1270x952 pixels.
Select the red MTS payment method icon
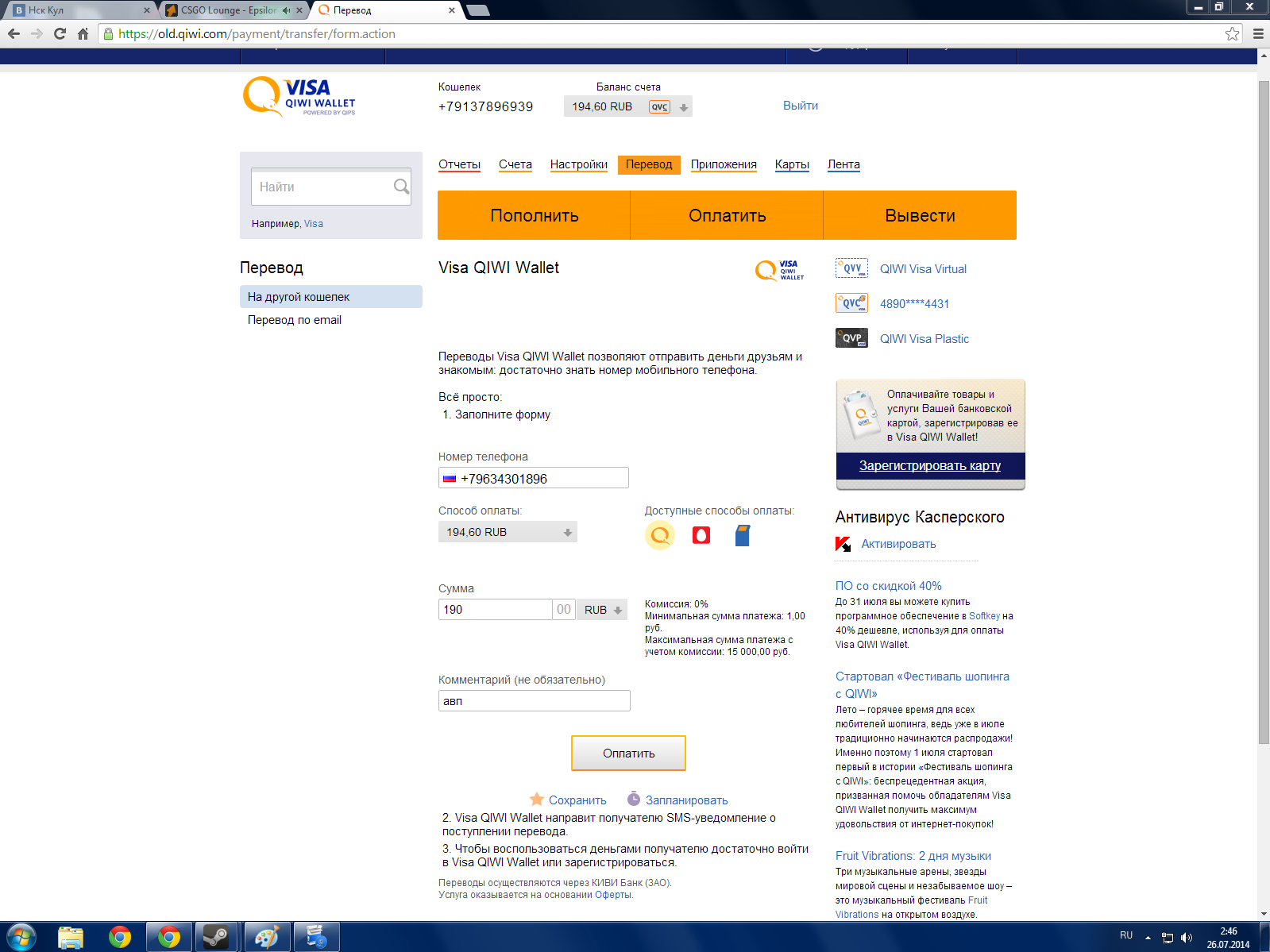(701, 535)
